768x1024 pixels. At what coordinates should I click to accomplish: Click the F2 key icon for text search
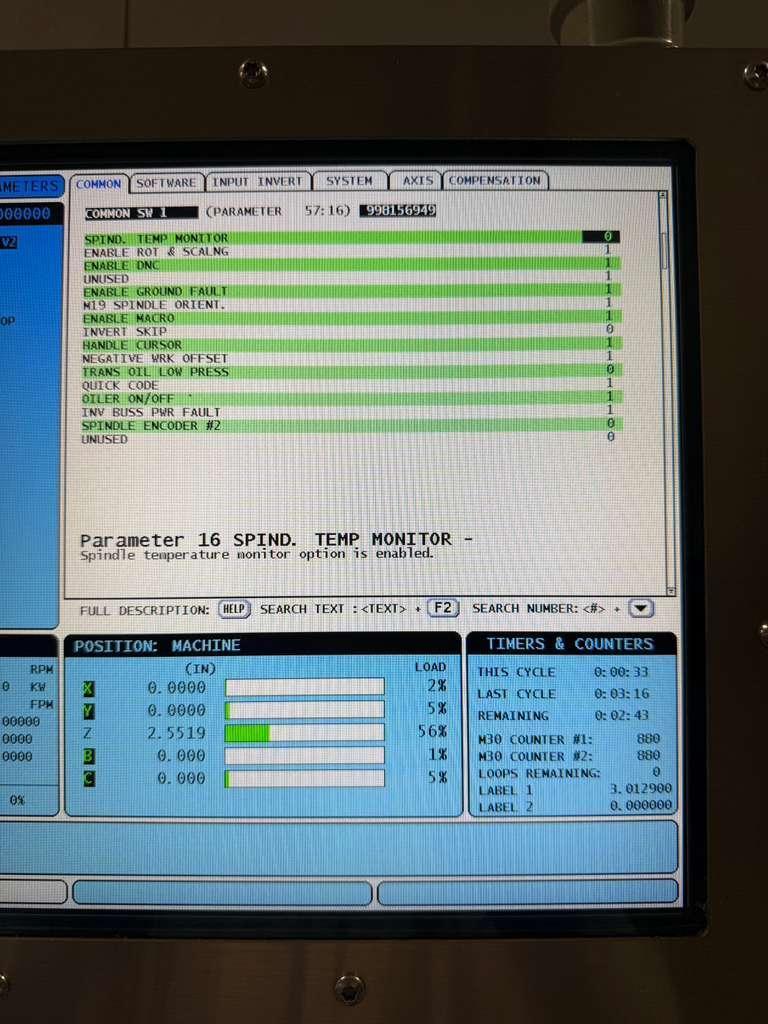point(442,608)
